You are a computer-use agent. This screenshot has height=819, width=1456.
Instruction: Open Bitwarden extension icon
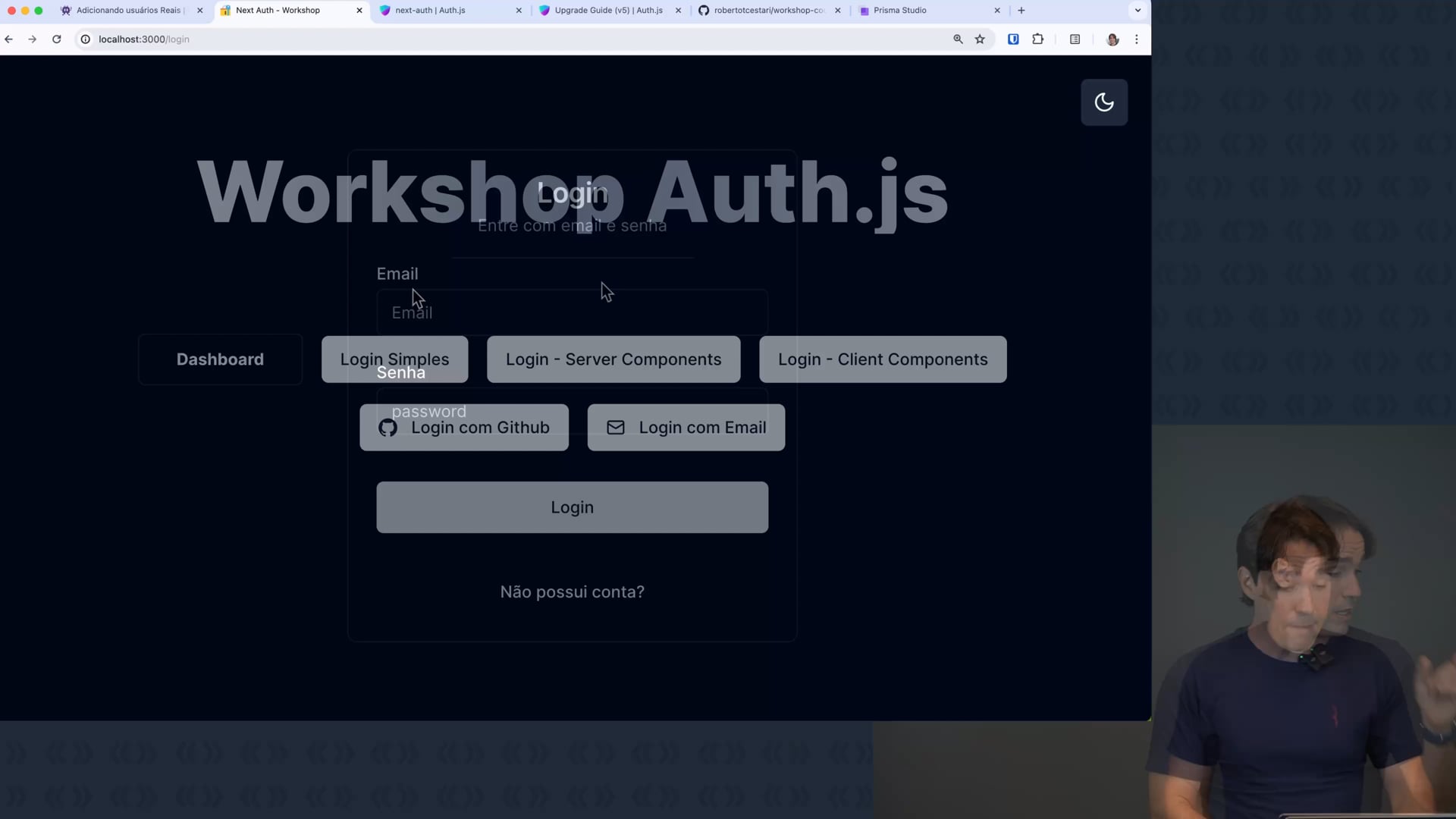[x=1013, y=39]
